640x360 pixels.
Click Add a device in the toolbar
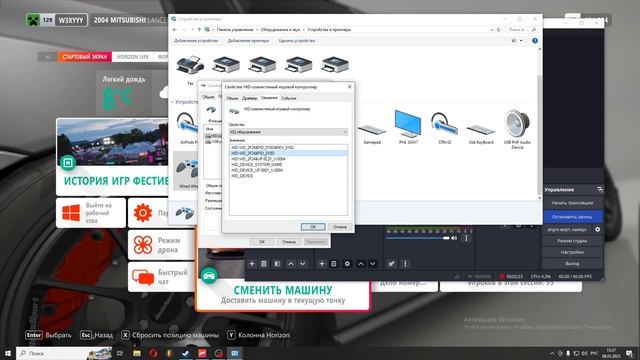click(196, 41)
